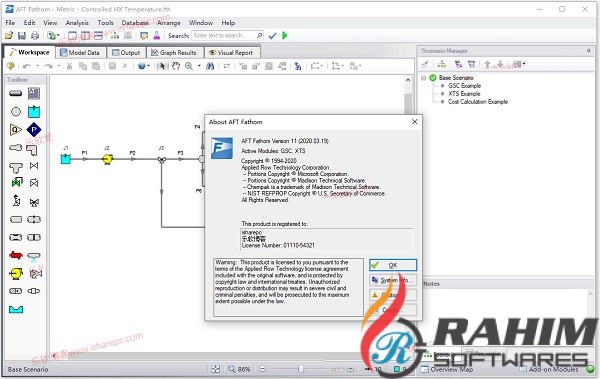Pick the green Control Valve junction icon
This screenshot has width=600, height=379.
pyautogui.click(x=16, y=182)
